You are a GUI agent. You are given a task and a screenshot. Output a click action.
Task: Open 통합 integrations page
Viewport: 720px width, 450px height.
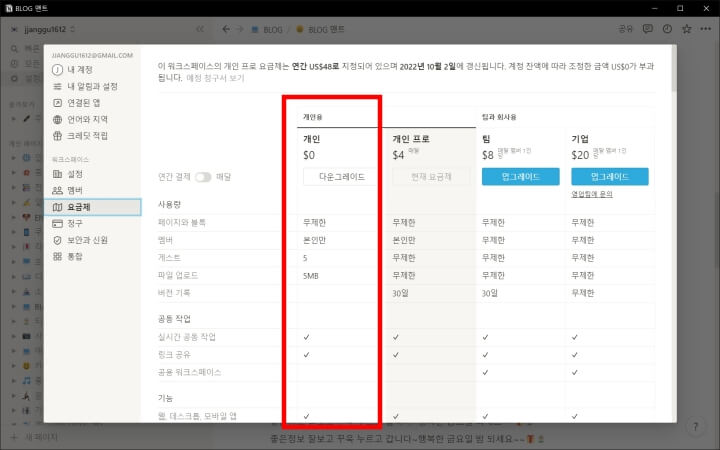click(x=75, y=257)
